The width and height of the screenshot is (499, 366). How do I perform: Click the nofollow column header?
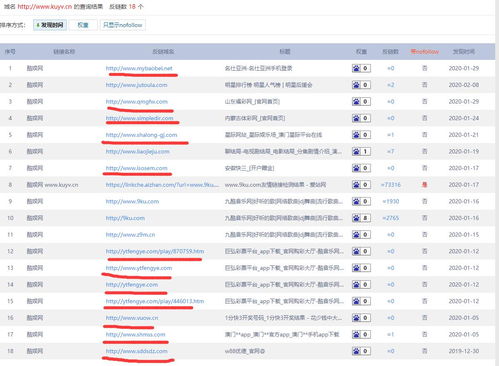click(x=425, y=52)
